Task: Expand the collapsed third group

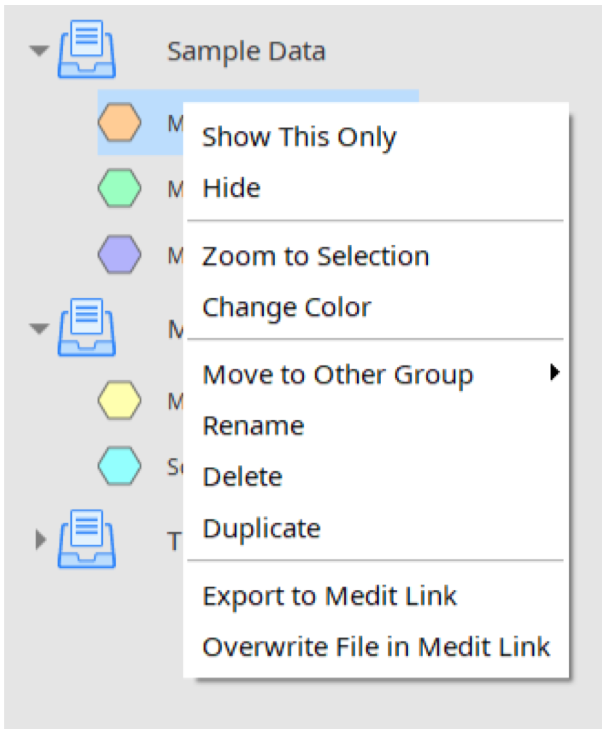Action: click(x=41, y=539)
